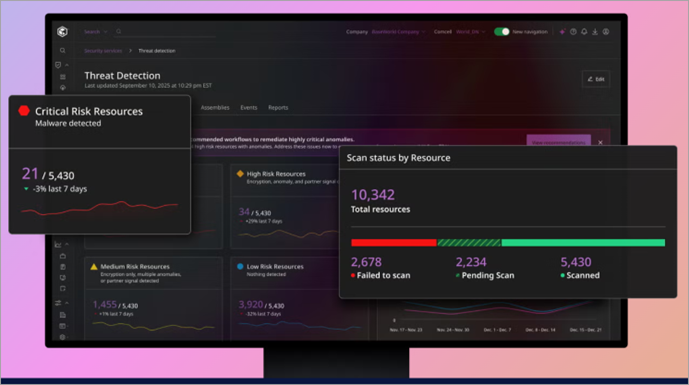
Task: Open the notifications bell icon
Action: coord(584,32)
